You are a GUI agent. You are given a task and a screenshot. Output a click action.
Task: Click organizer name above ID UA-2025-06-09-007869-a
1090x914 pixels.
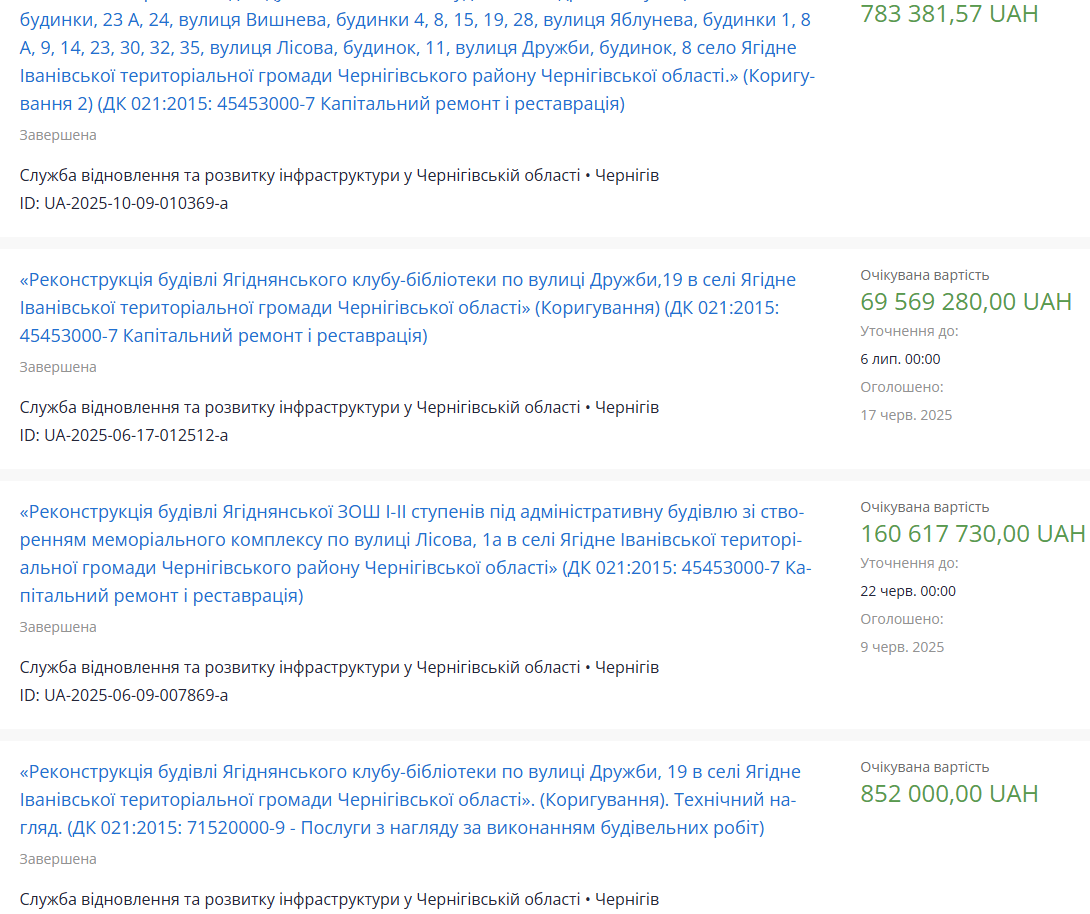click(x=339, y=667)
